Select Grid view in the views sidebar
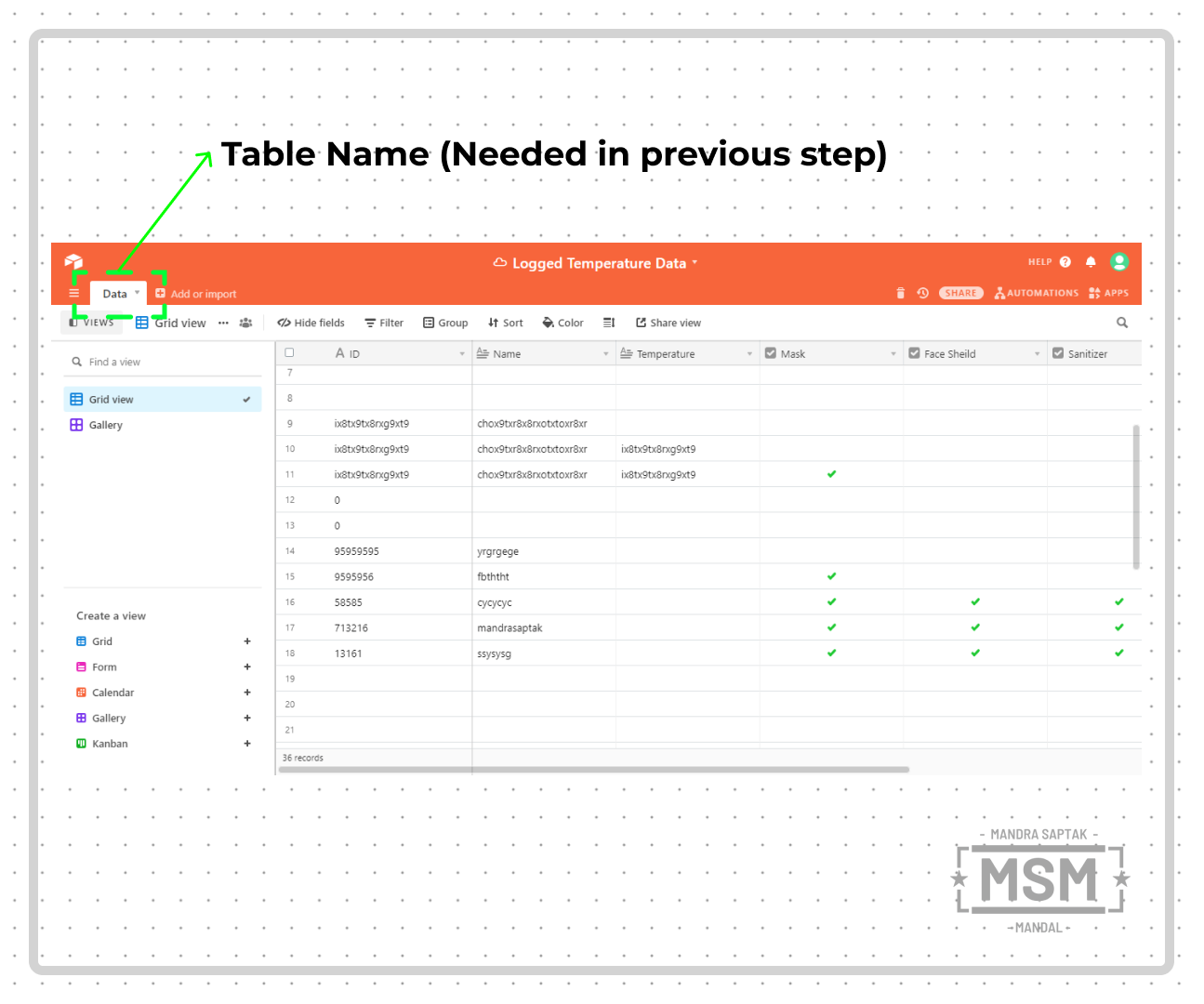This screenshot has width=1204, height=1004. pos(163,400)
